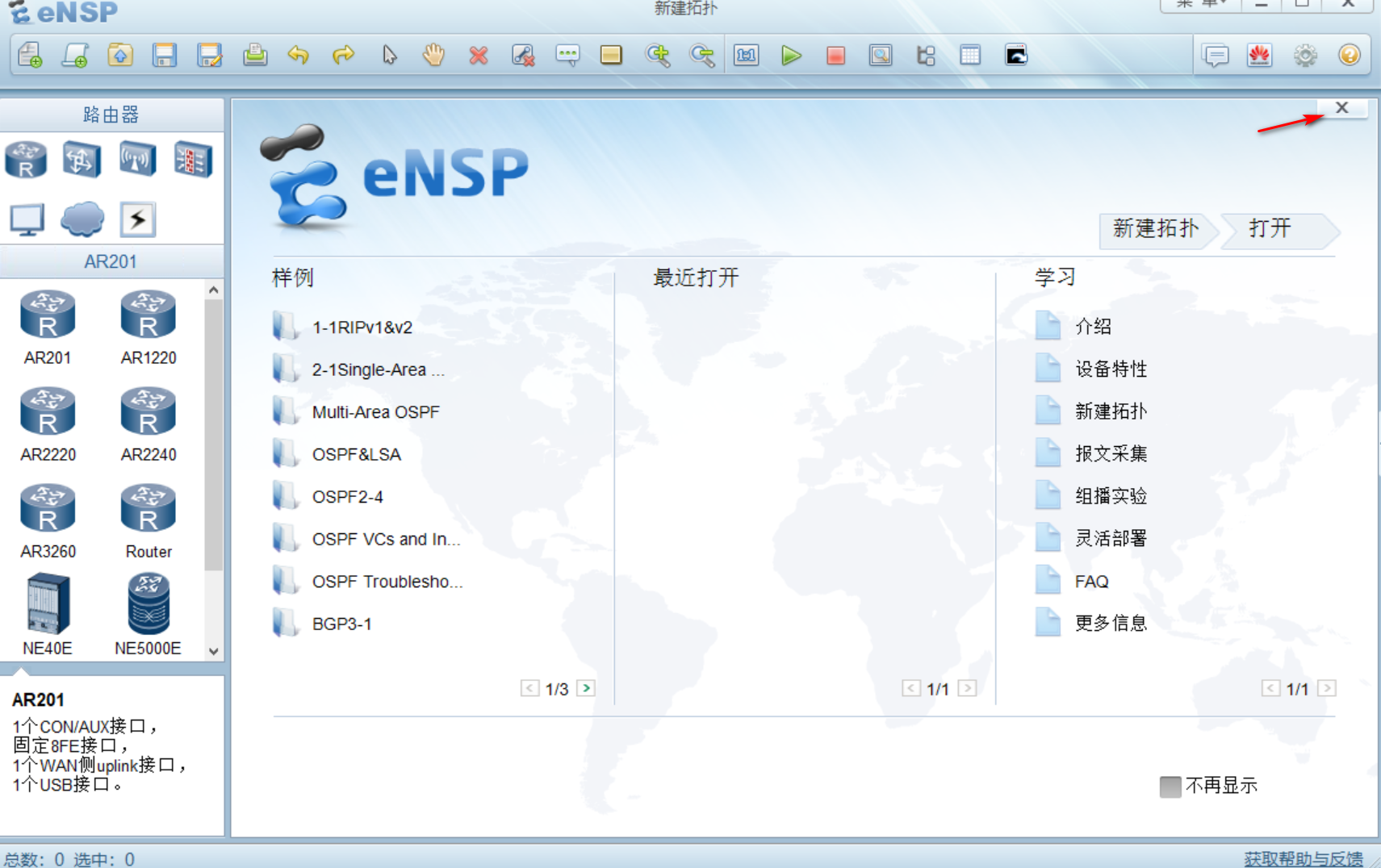Collapse the 路由器 device panel

coord(112,114)
